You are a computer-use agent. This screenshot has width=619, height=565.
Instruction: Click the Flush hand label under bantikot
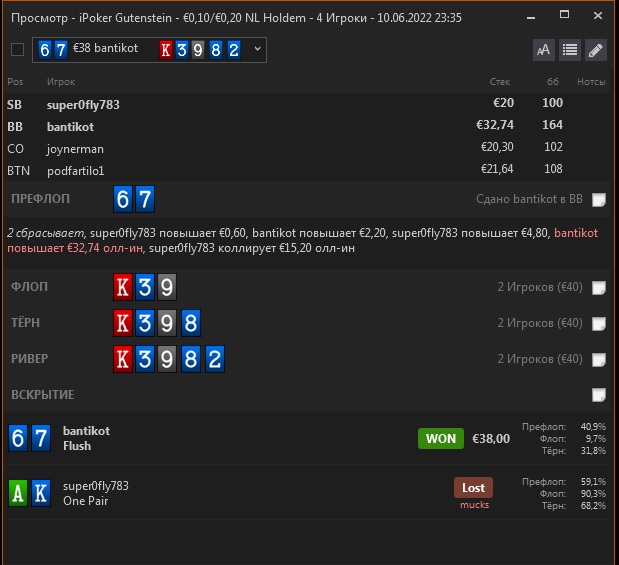77,446
